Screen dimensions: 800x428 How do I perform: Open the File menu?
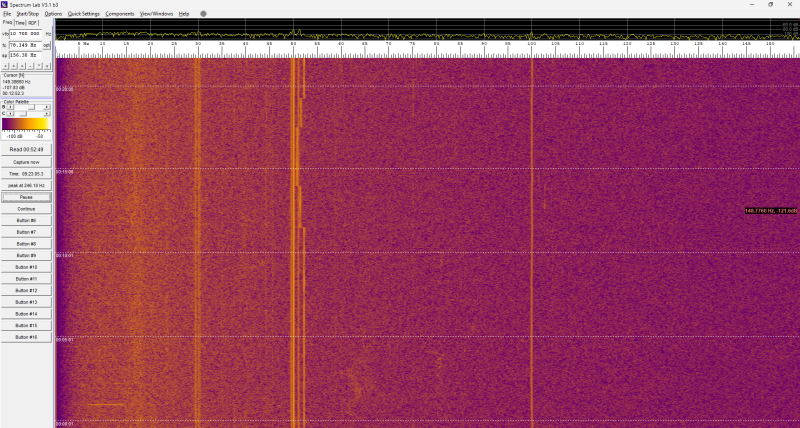7,14
